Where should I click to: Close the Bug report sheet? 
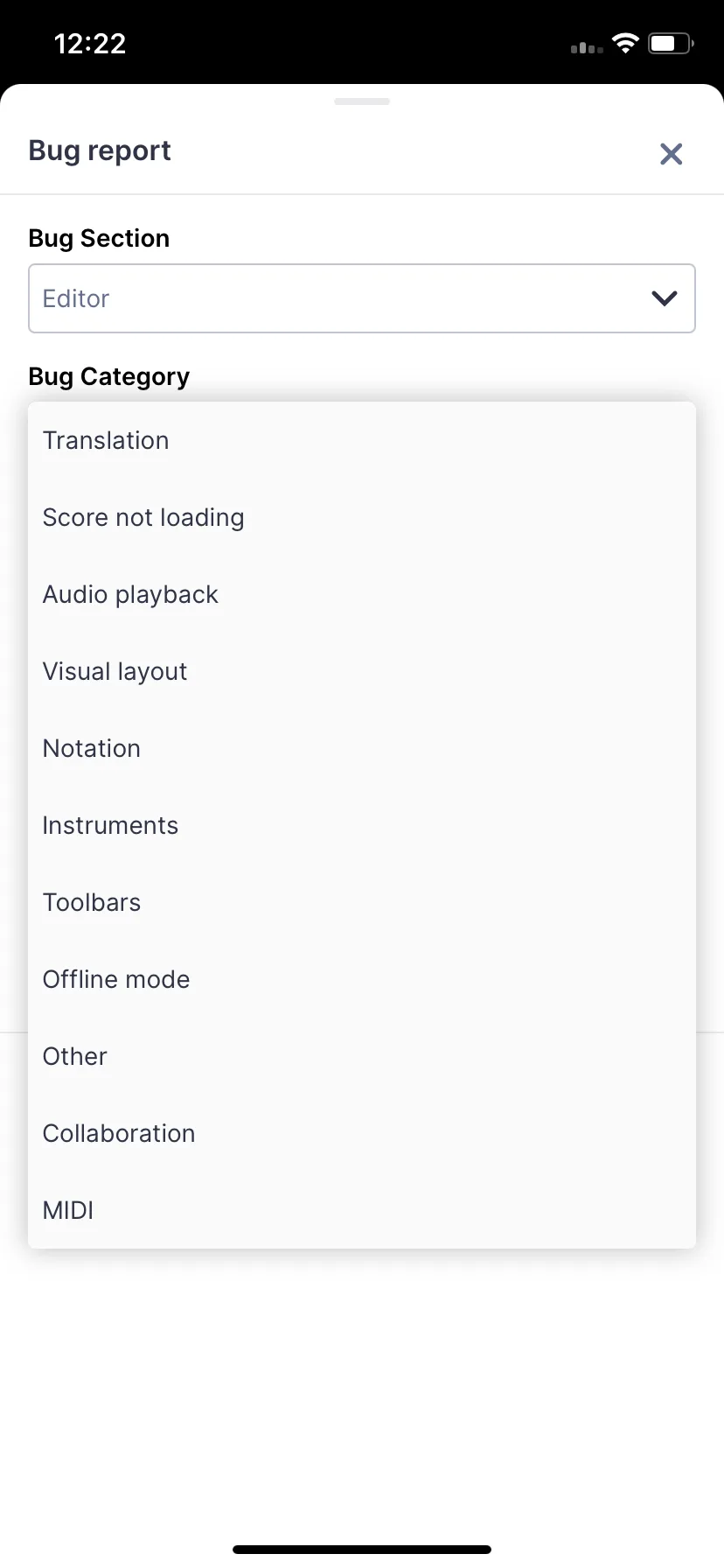[x=671, y=154]
